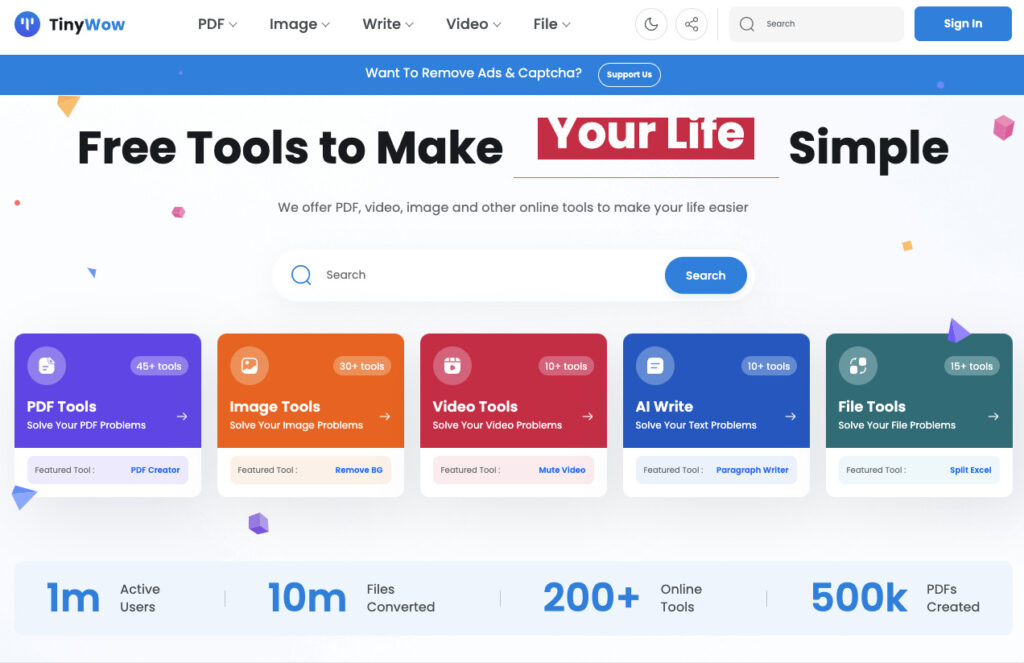Toggle dark mode with moon icon
The height and width of the screenshot is (663, 1024).
[651, 24]
